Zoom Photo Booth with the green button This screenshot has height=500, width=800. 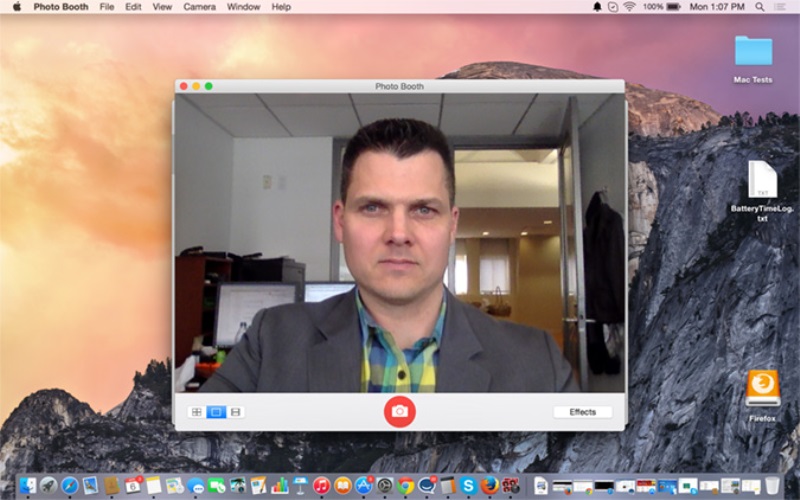[209, 86]
